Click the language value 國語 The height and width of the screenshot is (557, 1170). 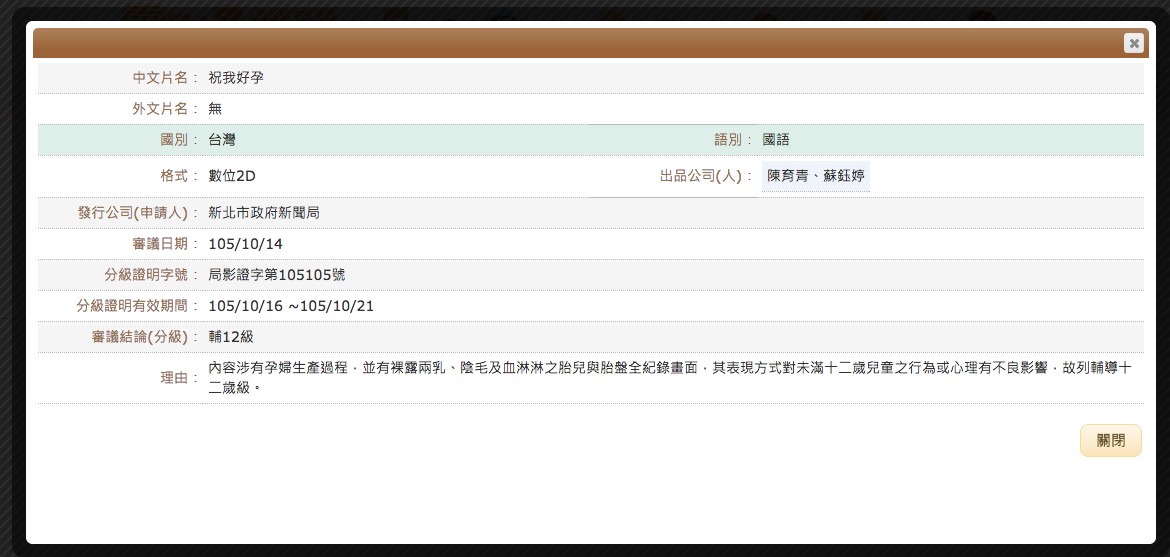coord(776,140)
